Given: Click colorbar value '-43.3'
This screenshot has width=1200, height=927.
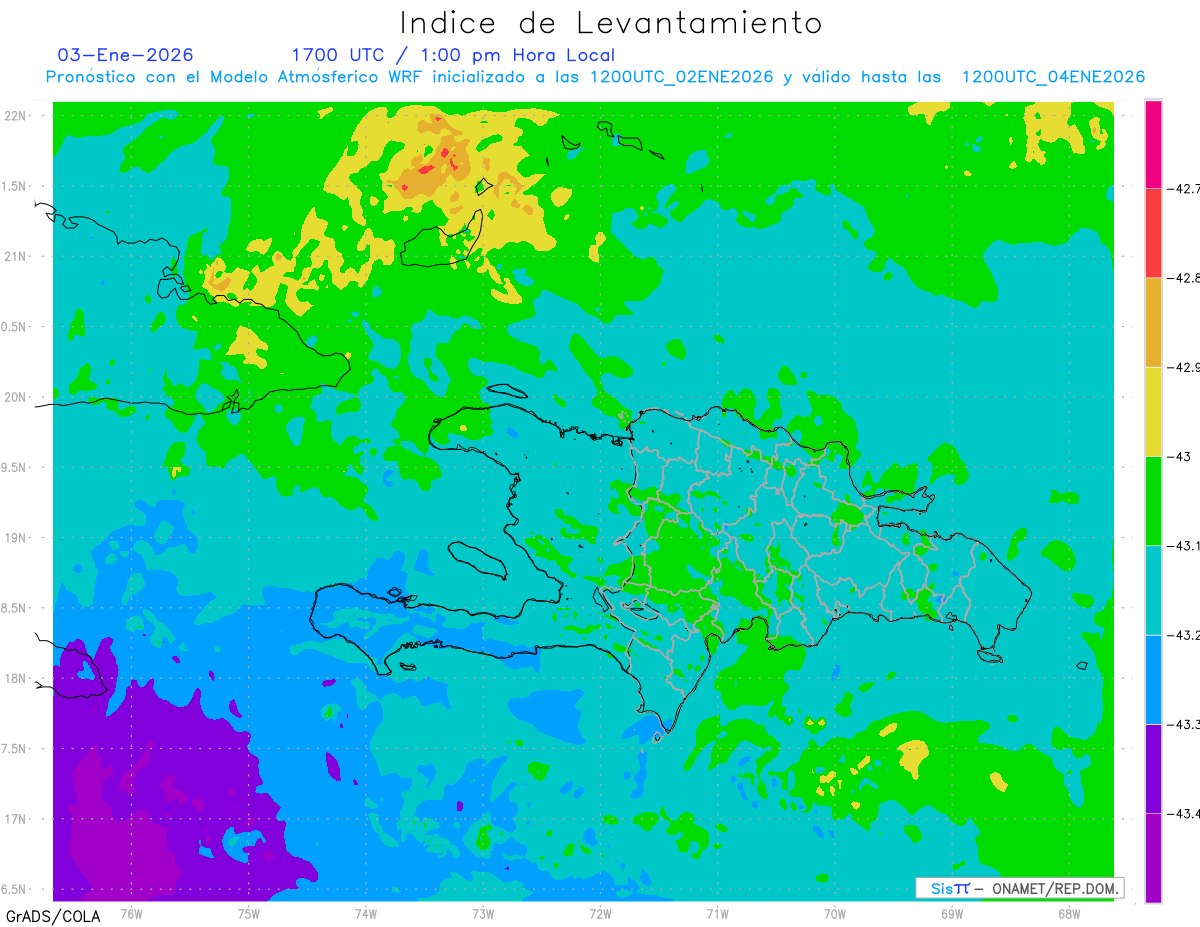Looking at the screenshot, I should point(1185,724).
